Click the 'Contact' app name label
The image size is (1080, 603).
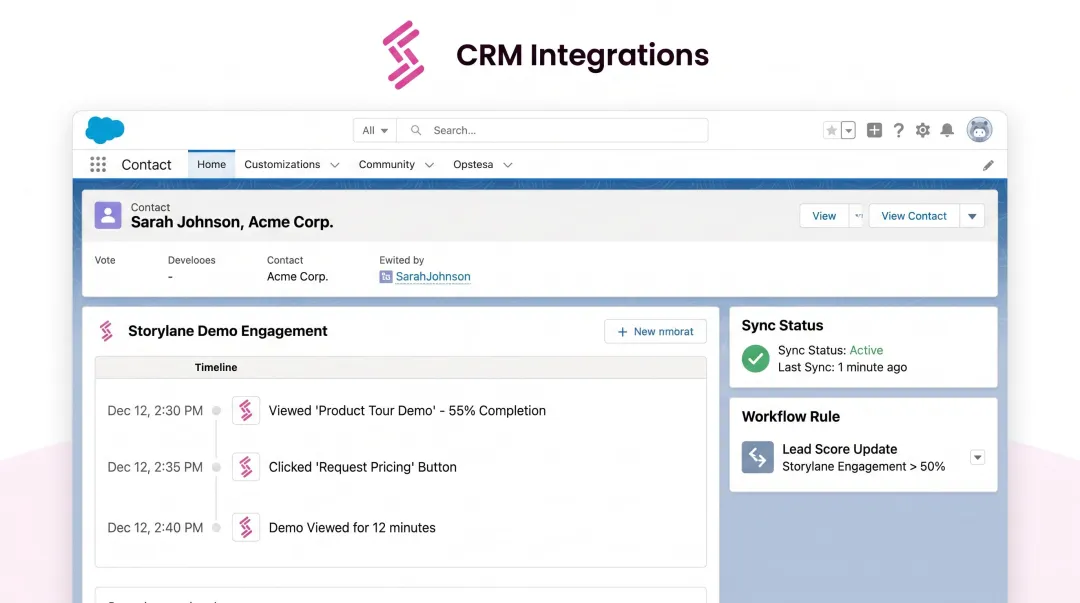click(x=146, y=165)
